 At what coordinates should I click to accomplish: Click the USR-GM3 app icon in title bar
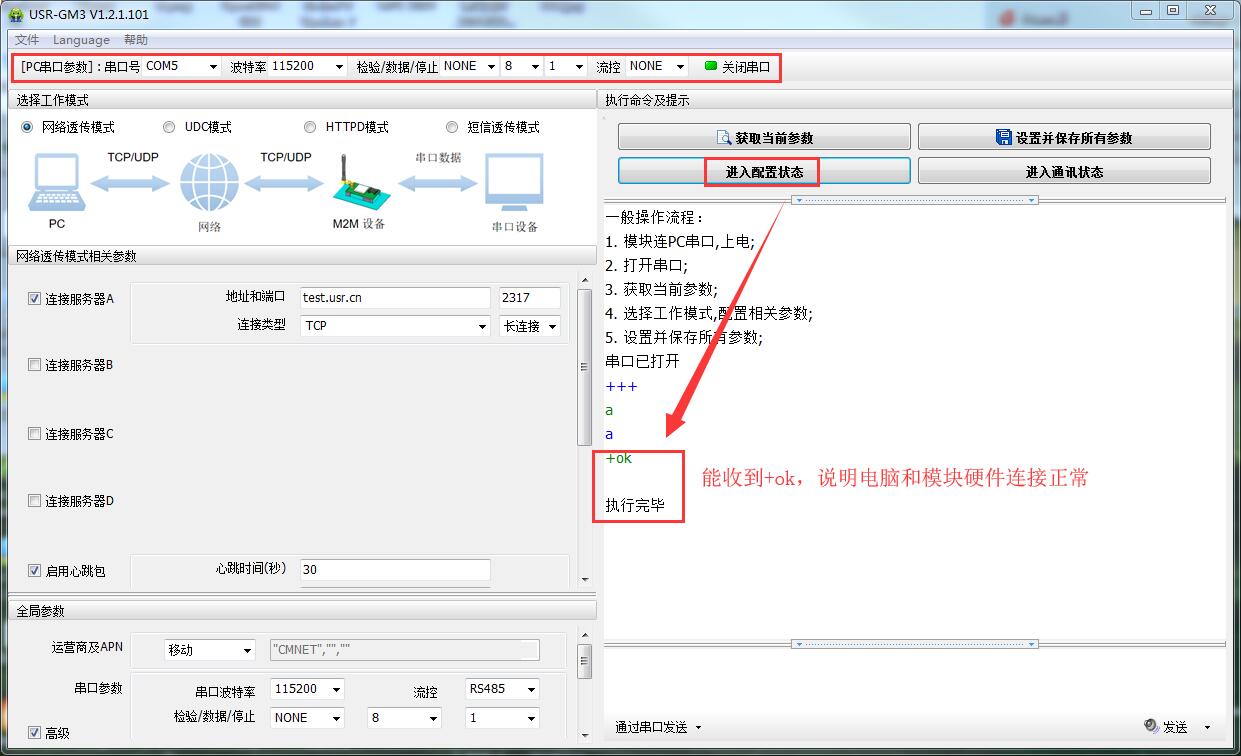coord(15,14)
